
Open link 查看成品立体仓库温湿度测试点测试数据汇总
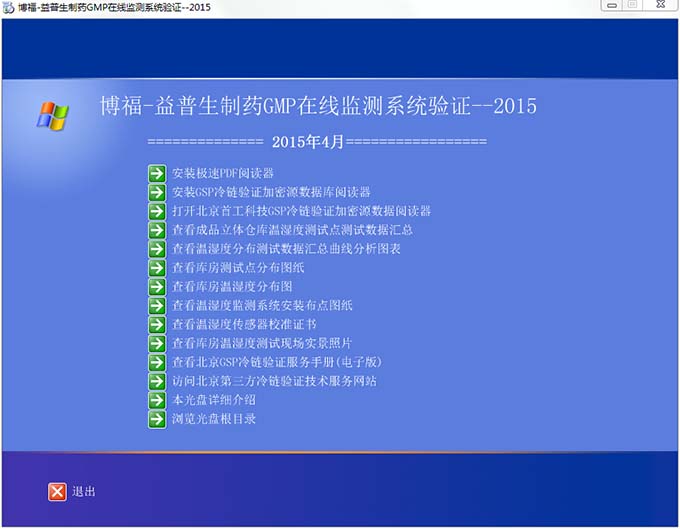[x=292, y=230]
